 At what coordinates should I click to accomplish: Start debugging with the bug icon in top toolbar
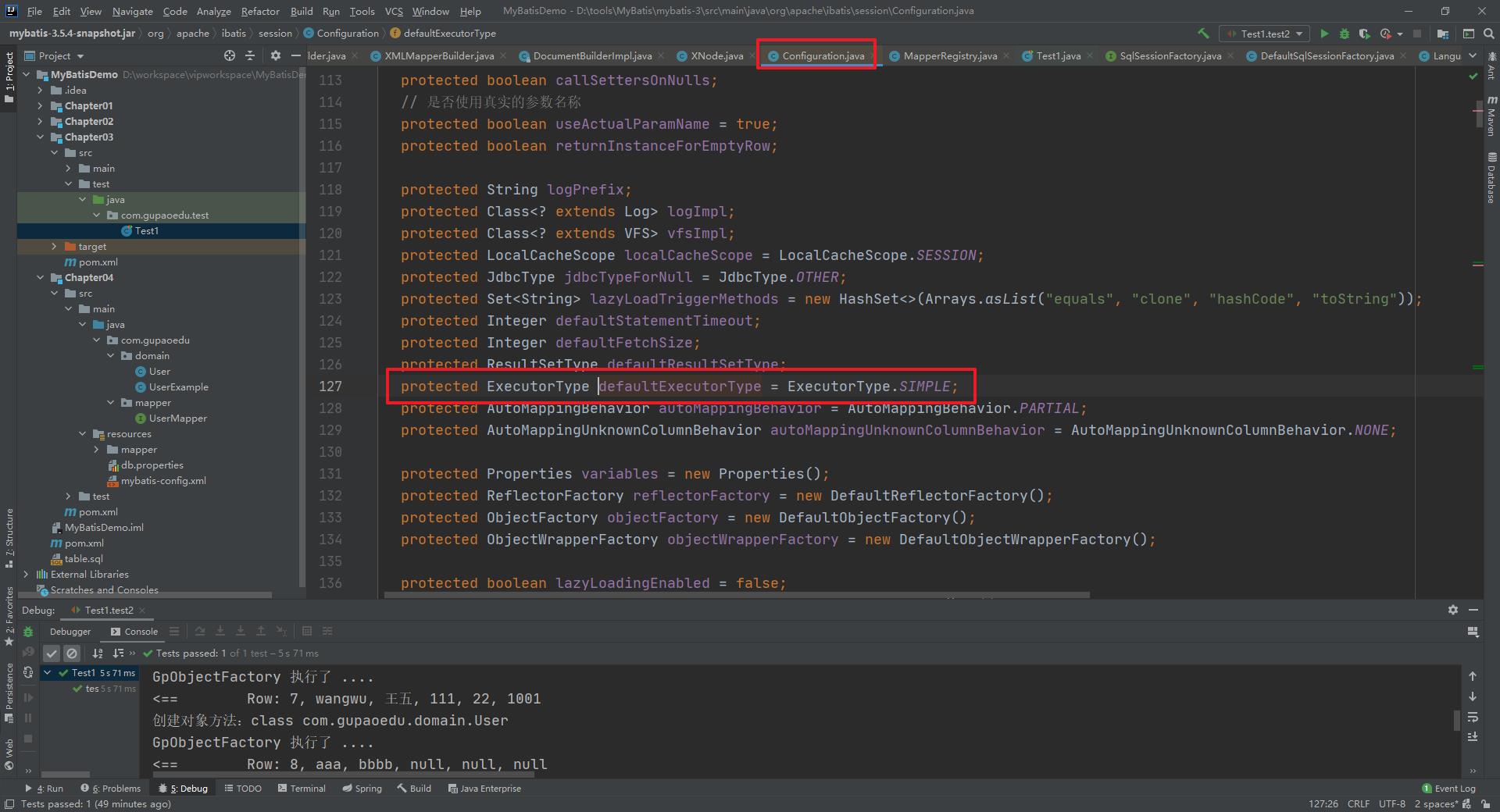[1344, 34]
